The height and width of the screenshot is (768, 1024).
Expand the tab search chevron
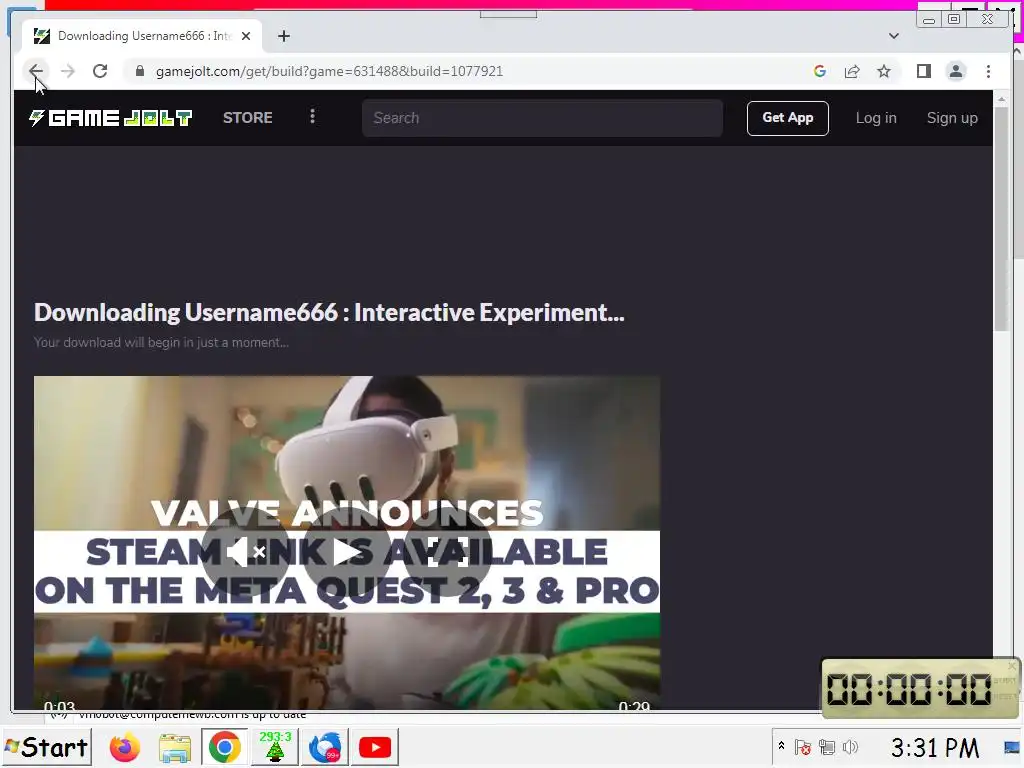click(x=893, y=36)
